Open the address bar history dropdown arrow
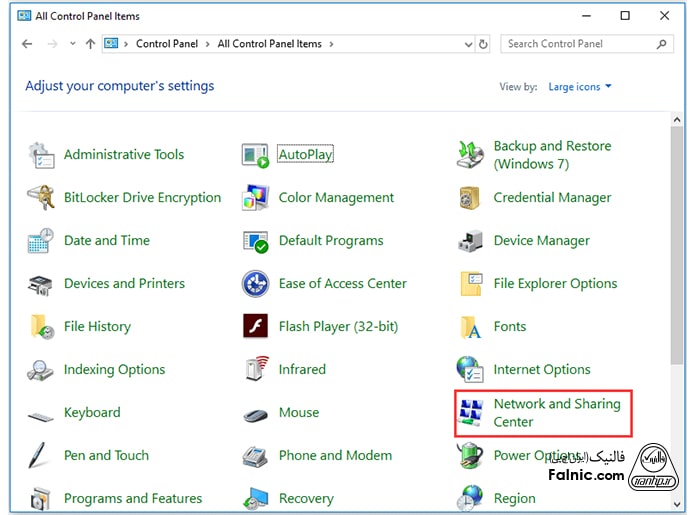Viewport: 694px width, 515px height. pyautogui.click(x=468, y=44)
